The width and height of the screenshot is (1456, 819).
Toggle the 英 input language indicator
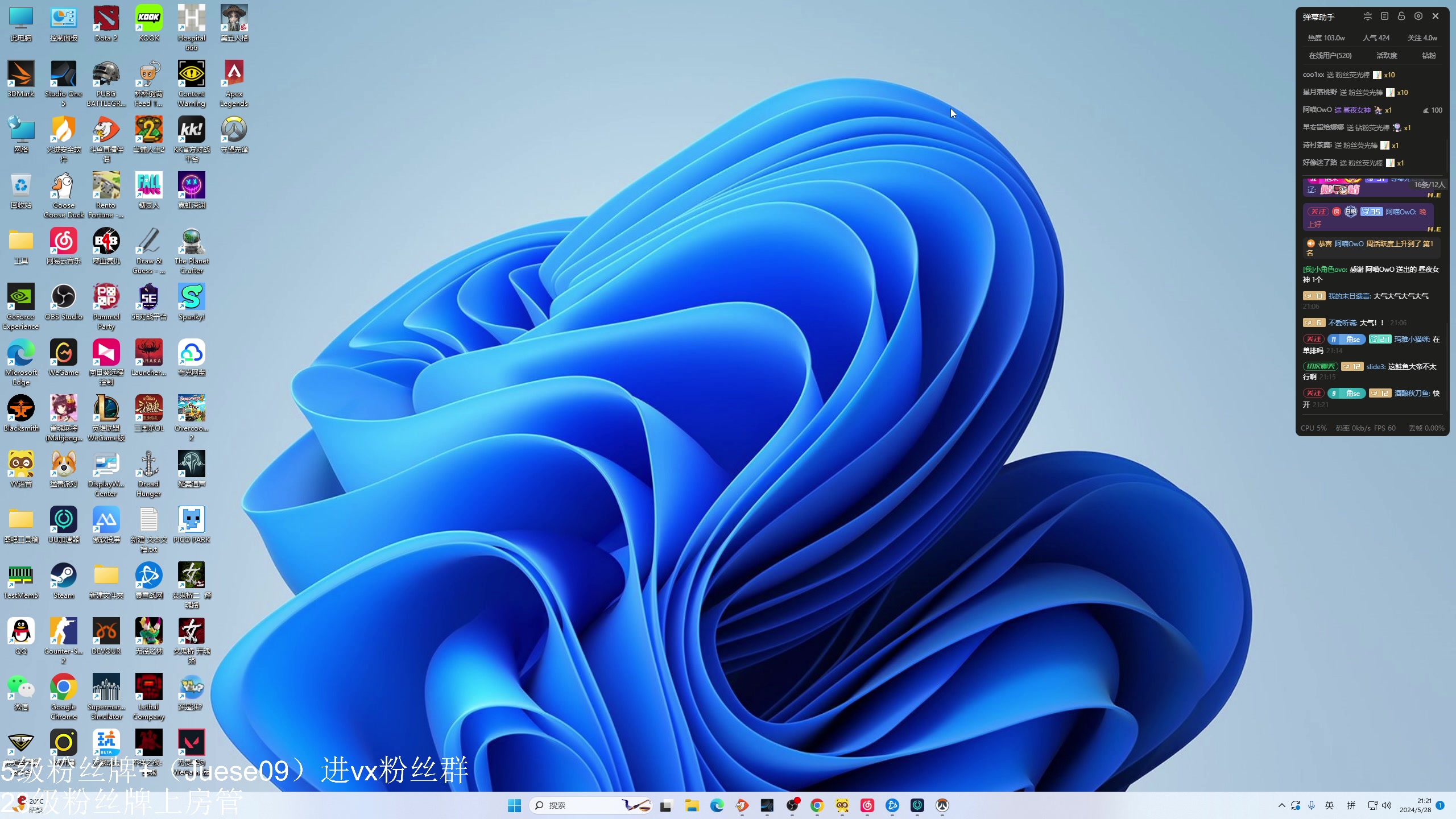(1329, 805)
